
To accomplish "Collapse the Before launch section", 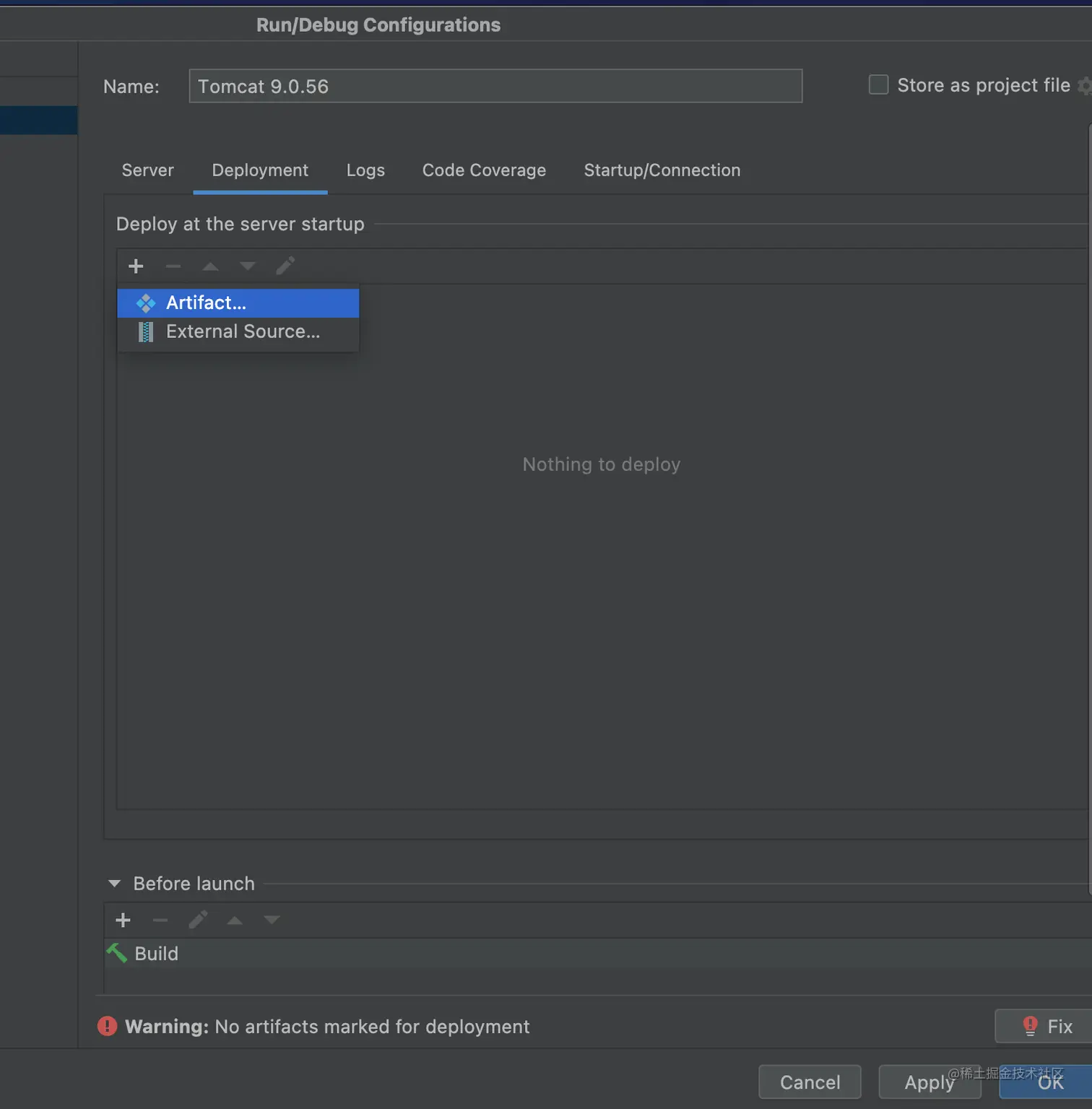I will pos(114,883).
